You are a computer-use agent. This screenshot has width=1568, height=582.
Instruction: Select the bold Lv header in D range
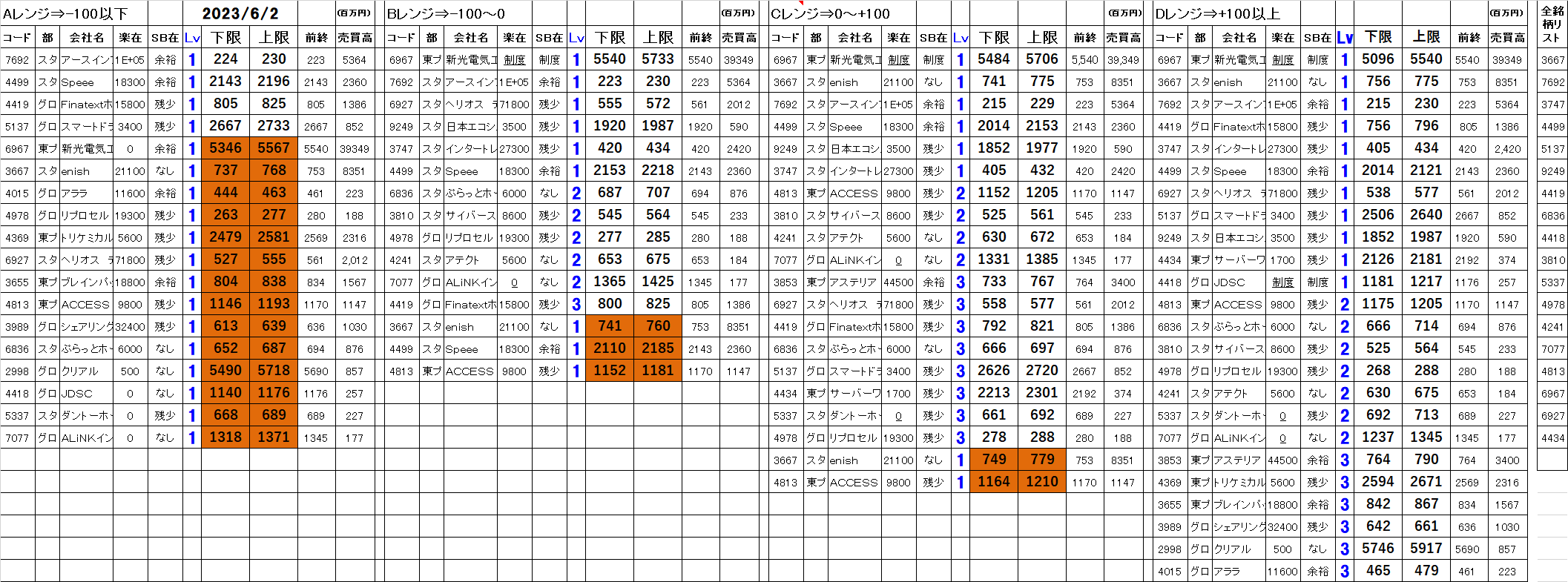click(x=1345, y=37)
